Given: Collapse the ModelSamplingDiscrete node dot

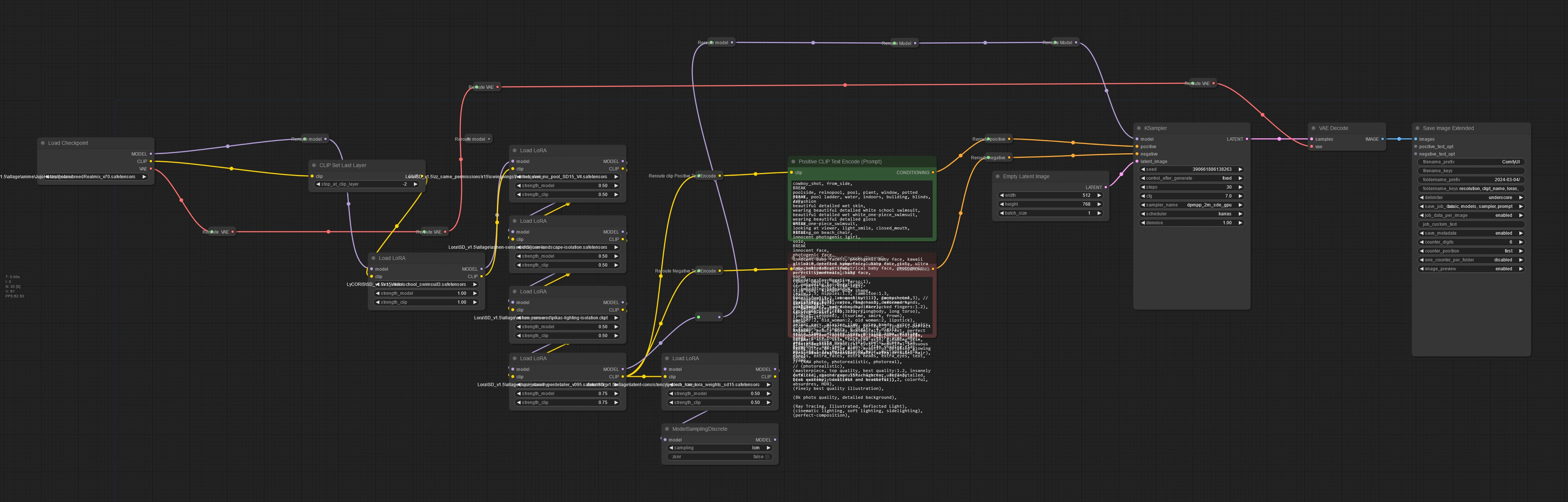Looking at the screenshot, I should click(667, 429).
